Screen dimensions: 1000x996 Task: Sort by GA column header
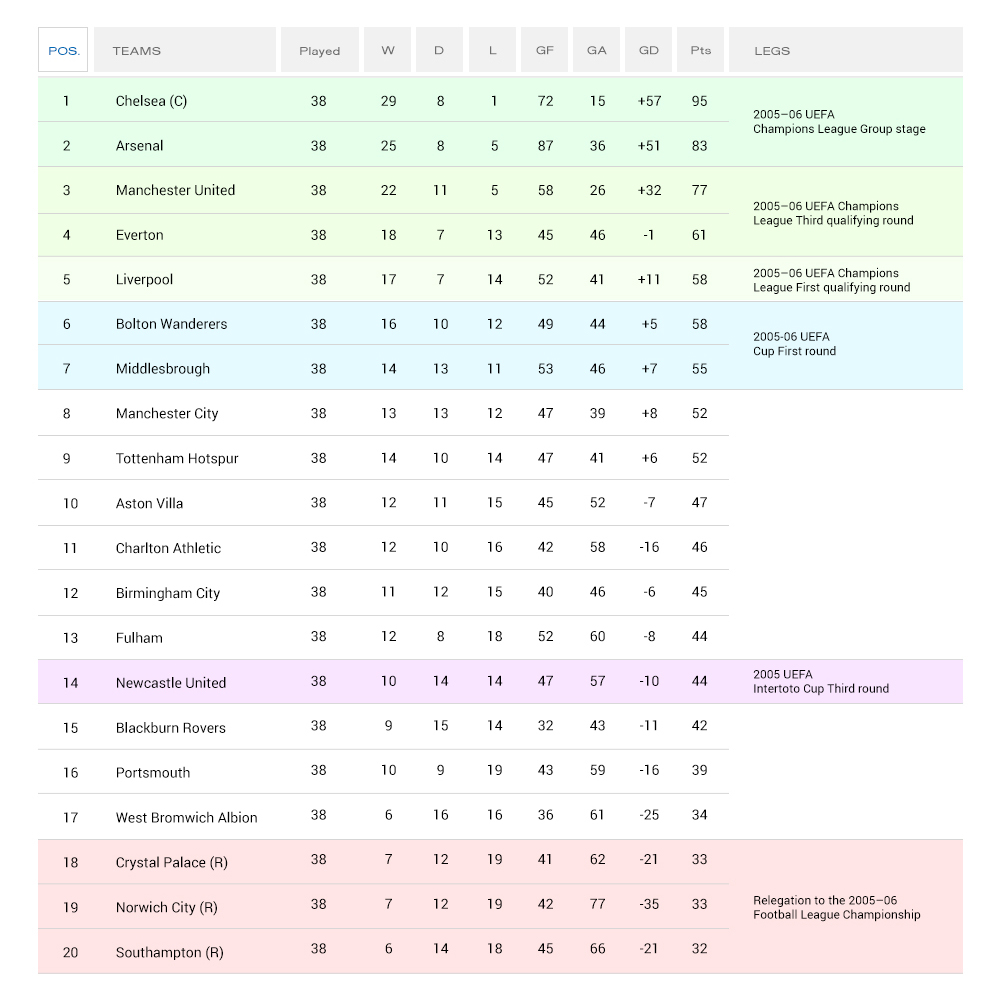[x=596, y=50]
